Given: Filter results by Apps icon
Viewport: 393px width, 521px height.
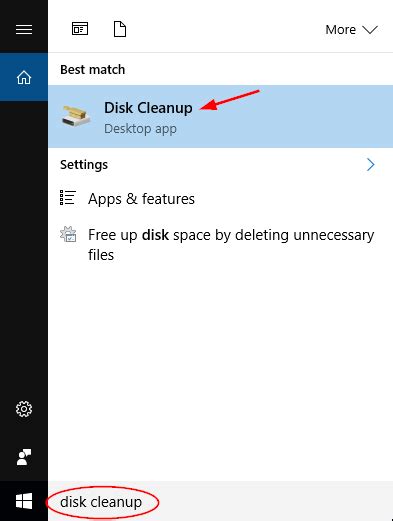Looking at the screenshot, I should tap(80, 29).
